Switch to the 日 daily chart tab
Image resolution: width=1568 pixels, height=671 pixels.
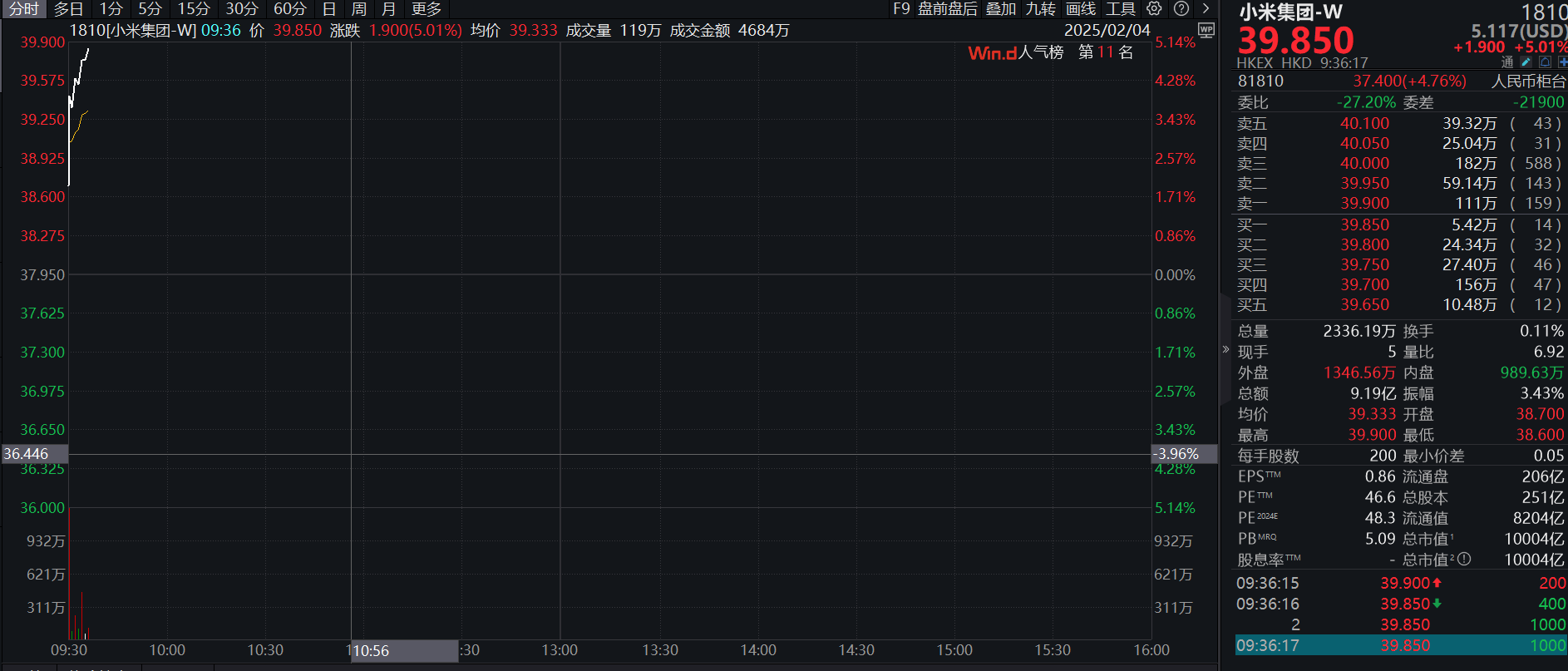[329, 9]
